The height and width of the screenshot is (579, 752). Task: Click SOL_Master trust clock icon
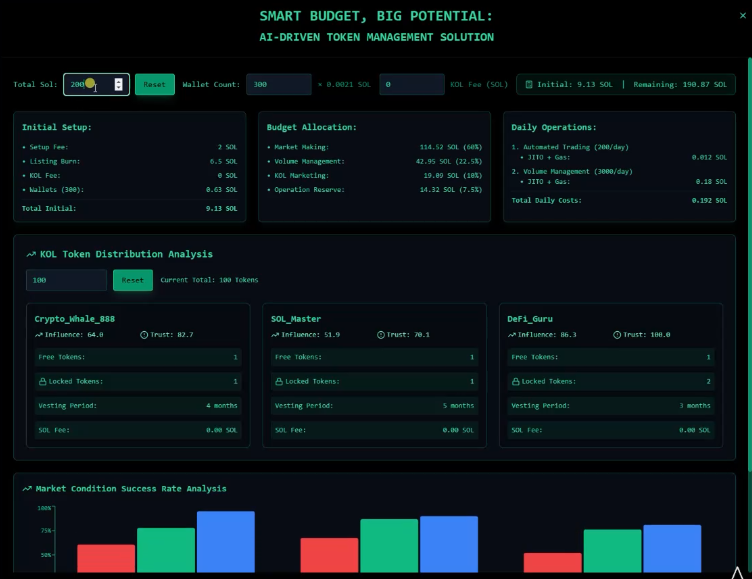tap(381, 335)
